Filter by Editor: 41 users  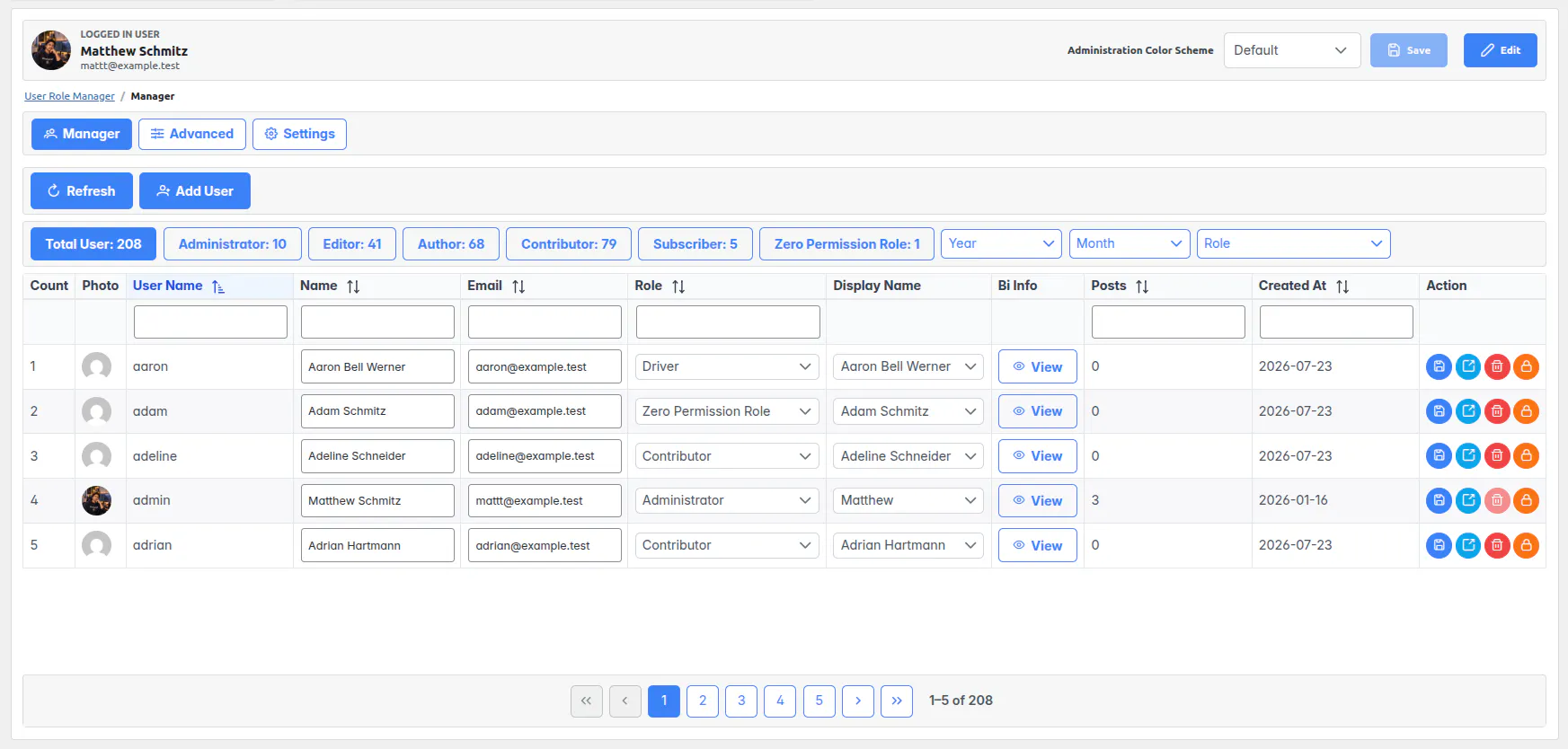point(352,244)
